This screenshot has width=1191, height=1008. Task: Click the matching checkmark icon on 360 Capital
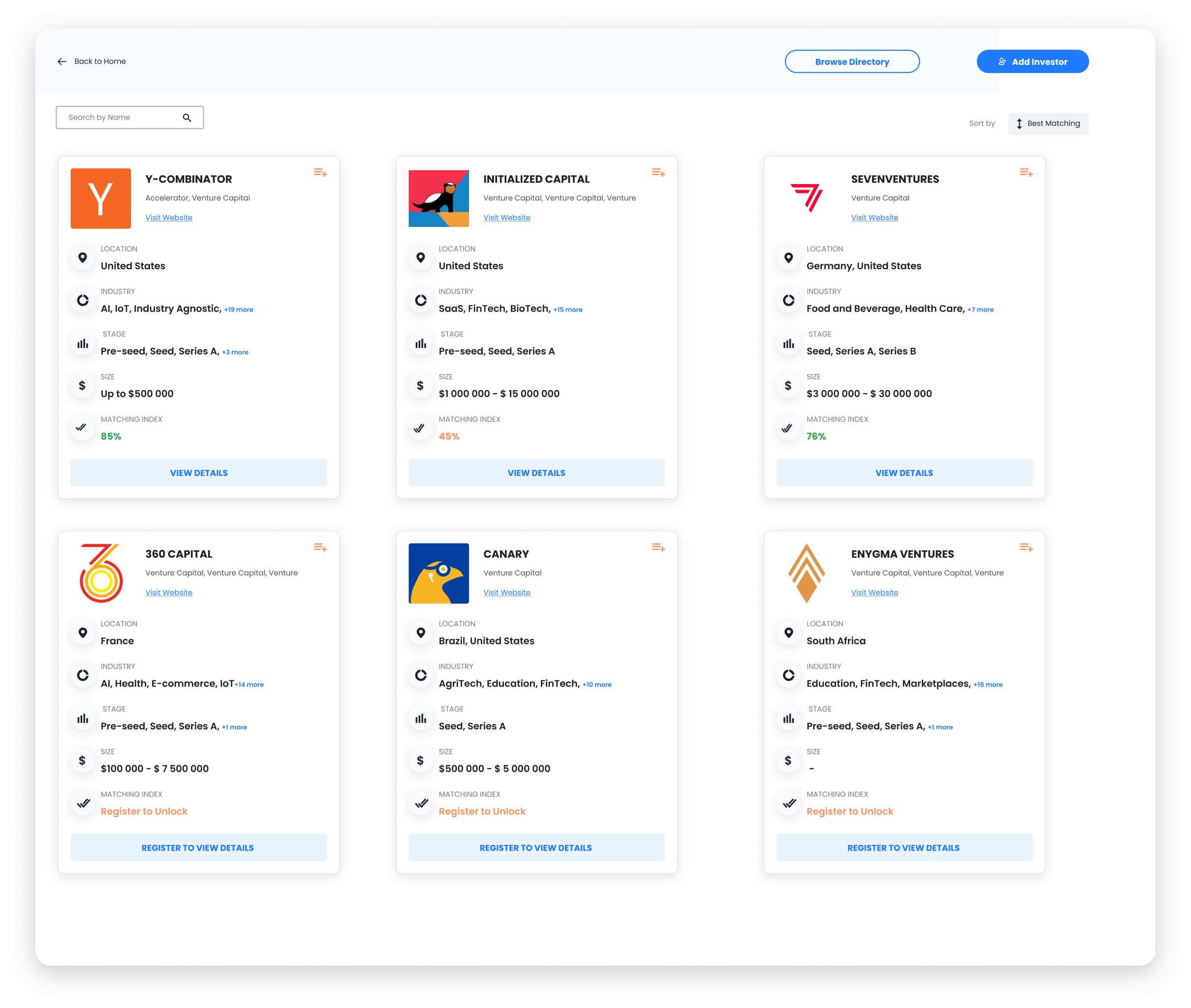tap(83, 803)
